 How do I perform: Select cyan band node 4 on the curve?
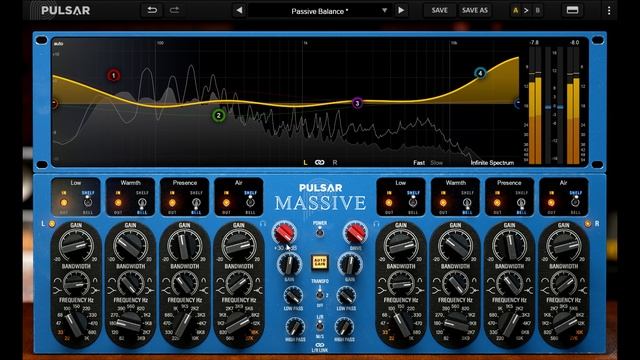coord(480,73)
